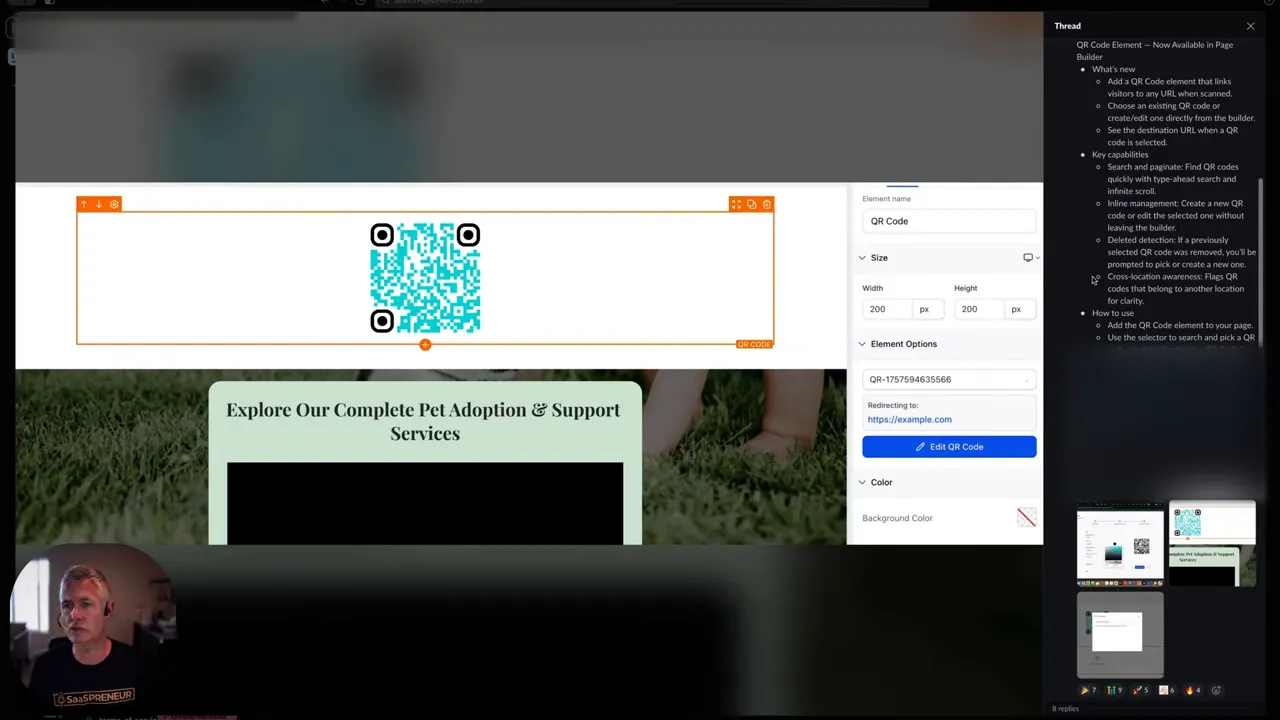Click 'QR Code Element — Now Available' heading
The image size is (1280, 720).
1154,51
